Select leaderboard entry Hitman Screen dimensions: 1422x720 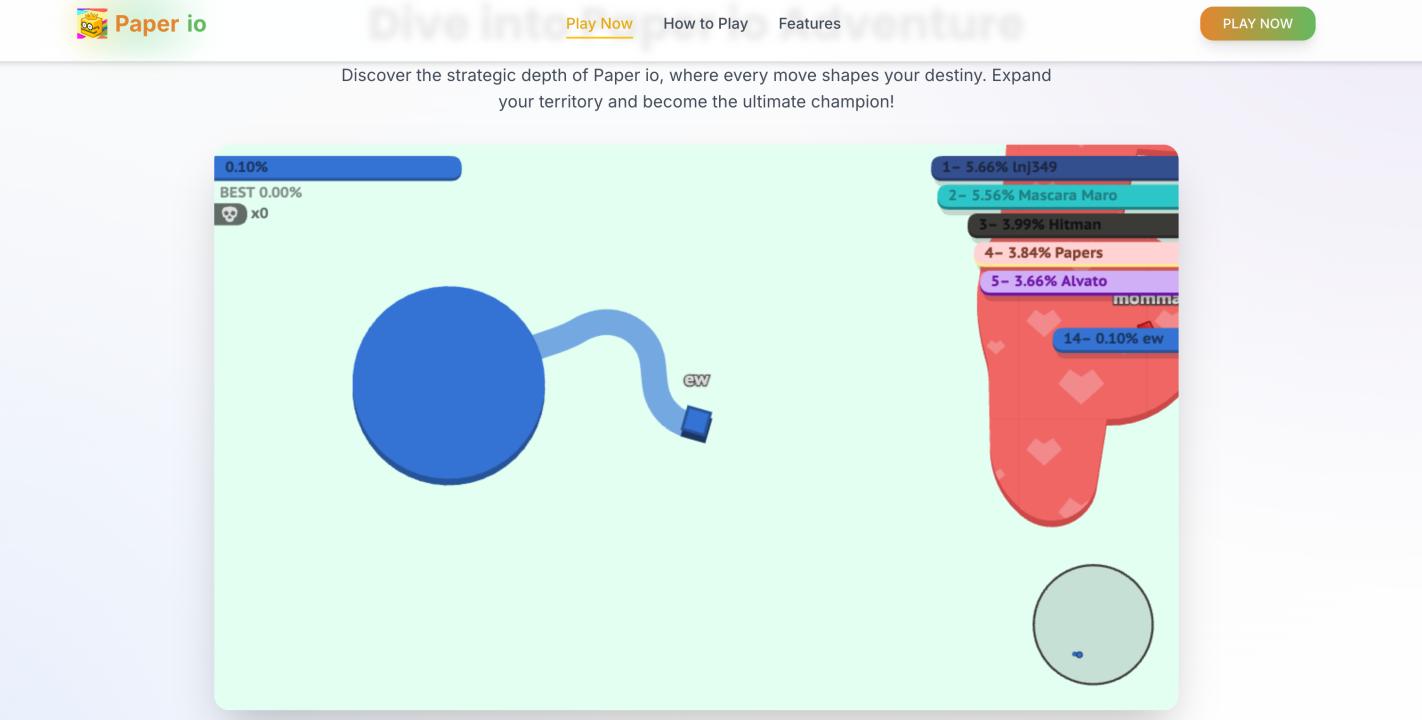click(1072, 225)
